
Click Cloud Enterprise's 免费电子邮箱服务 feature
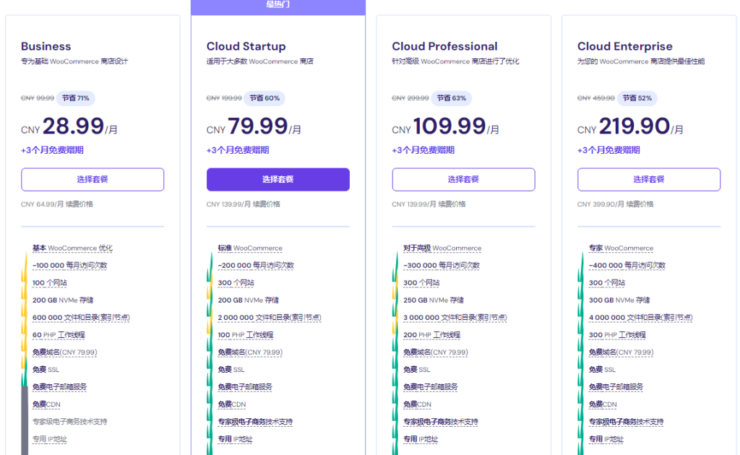(616, 387)
